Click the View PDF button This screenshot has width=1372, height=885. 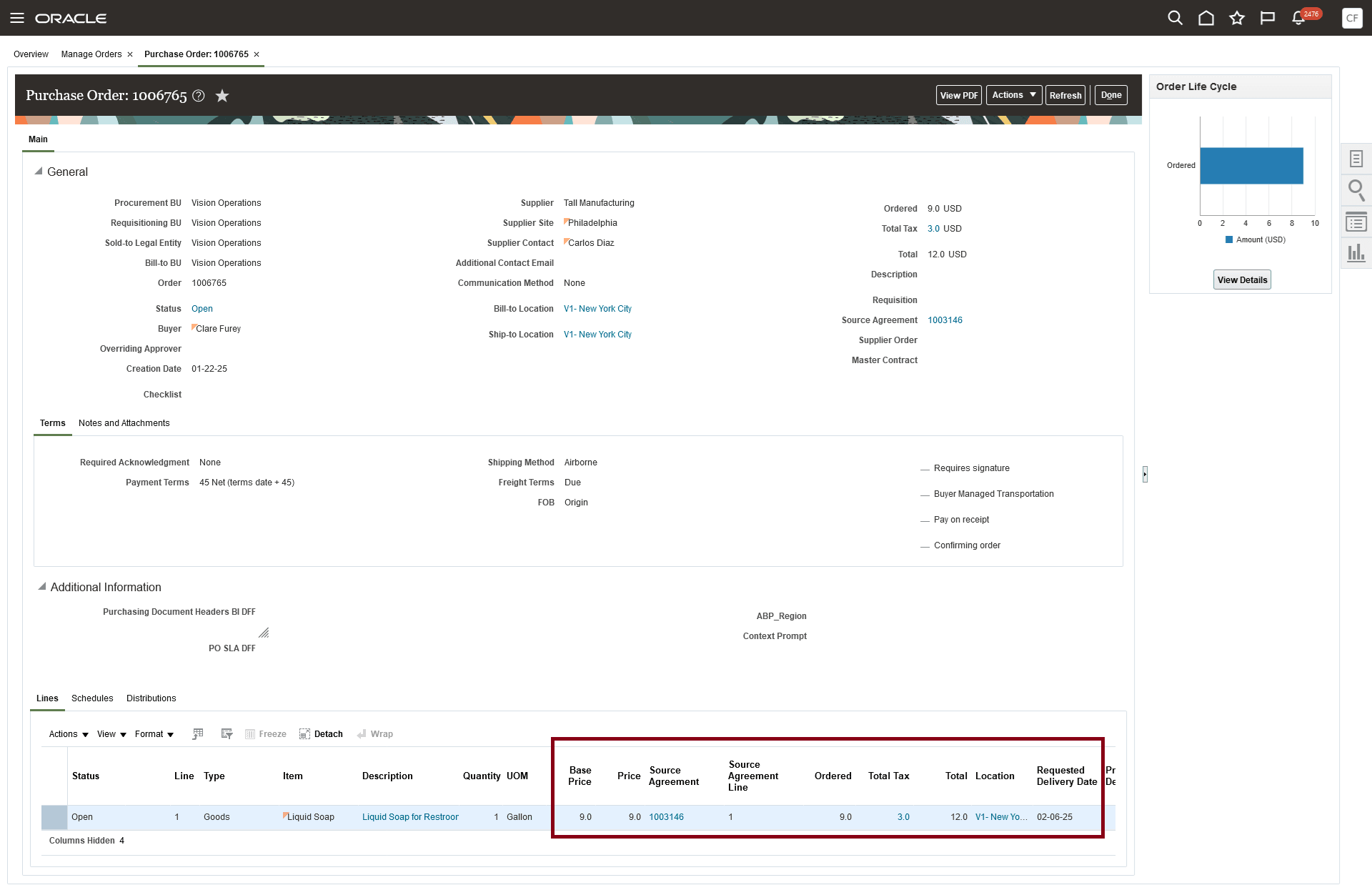(x=958, y=95)
